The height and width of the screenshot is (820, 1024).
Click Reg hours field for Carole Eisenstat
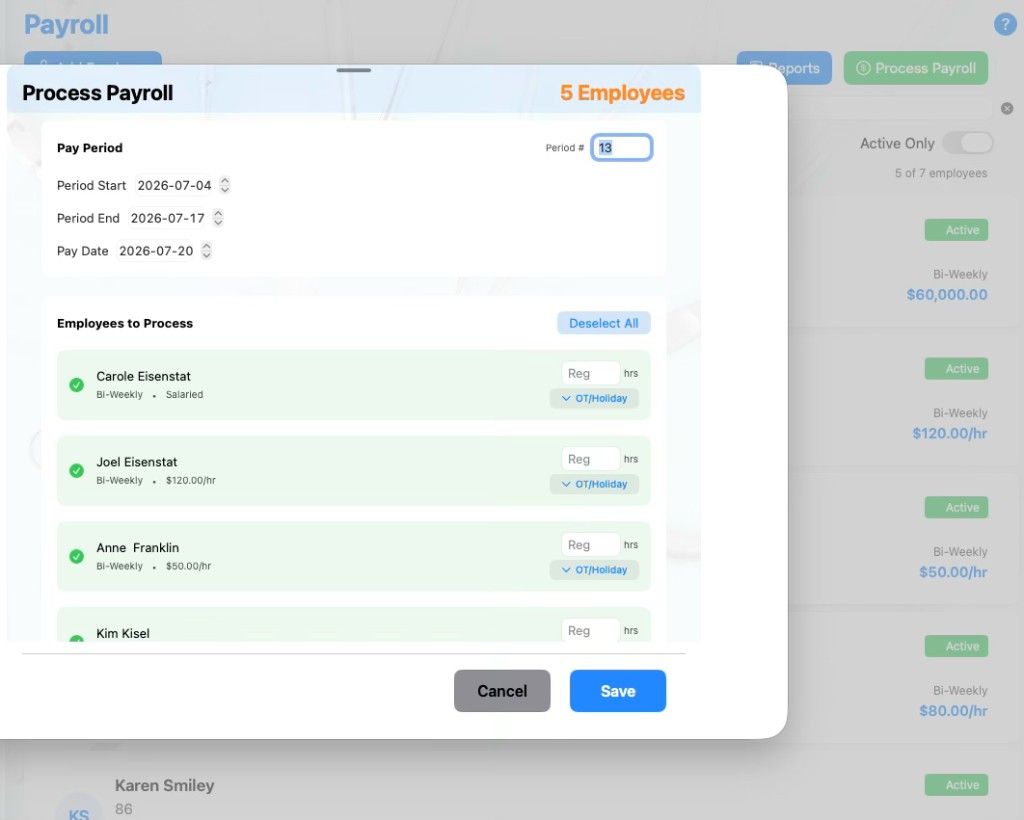590,373
